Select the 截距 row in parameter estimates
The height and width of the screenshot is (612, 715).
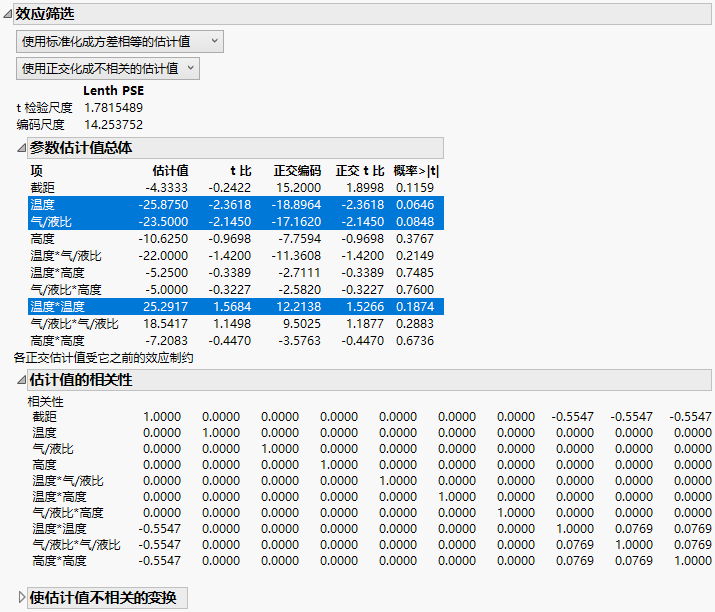click(236, 187)
